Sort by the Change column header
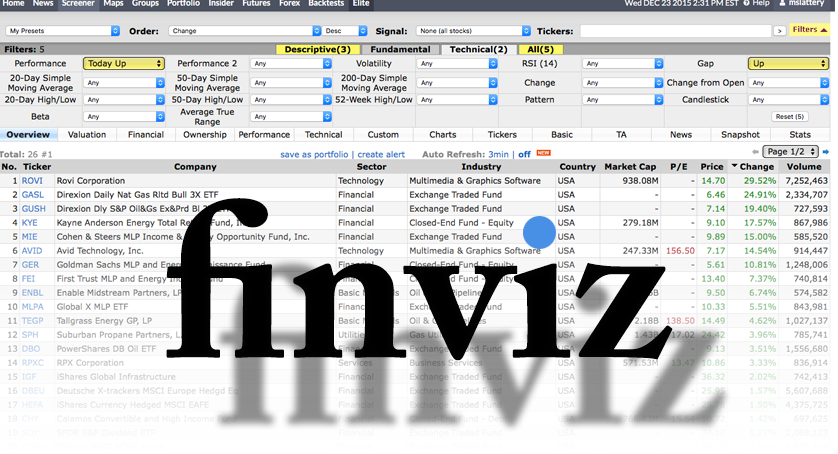Screen dimensions: 838x454 point(754,166)
